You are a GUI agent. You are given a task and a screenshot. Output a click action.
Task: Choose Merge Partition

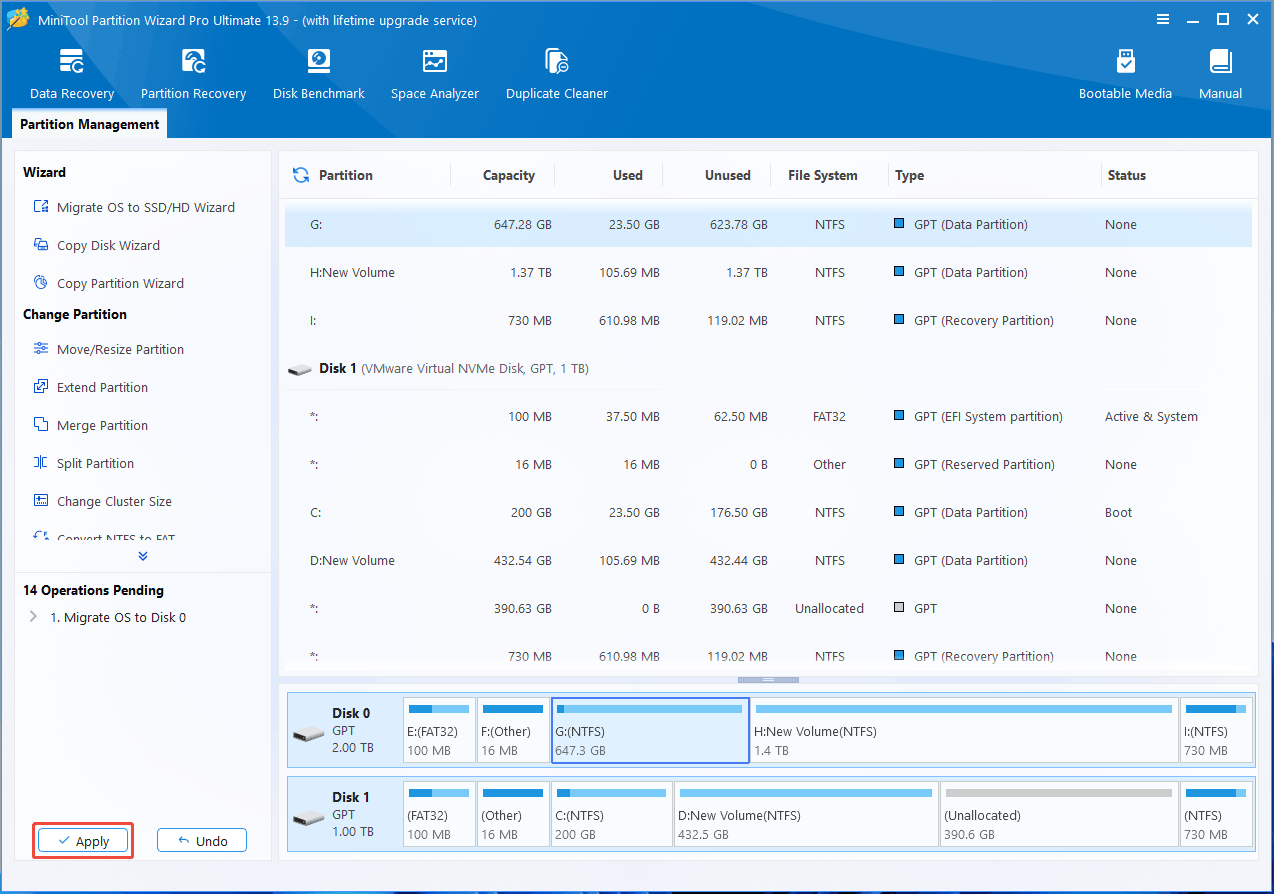coord(90,425)
